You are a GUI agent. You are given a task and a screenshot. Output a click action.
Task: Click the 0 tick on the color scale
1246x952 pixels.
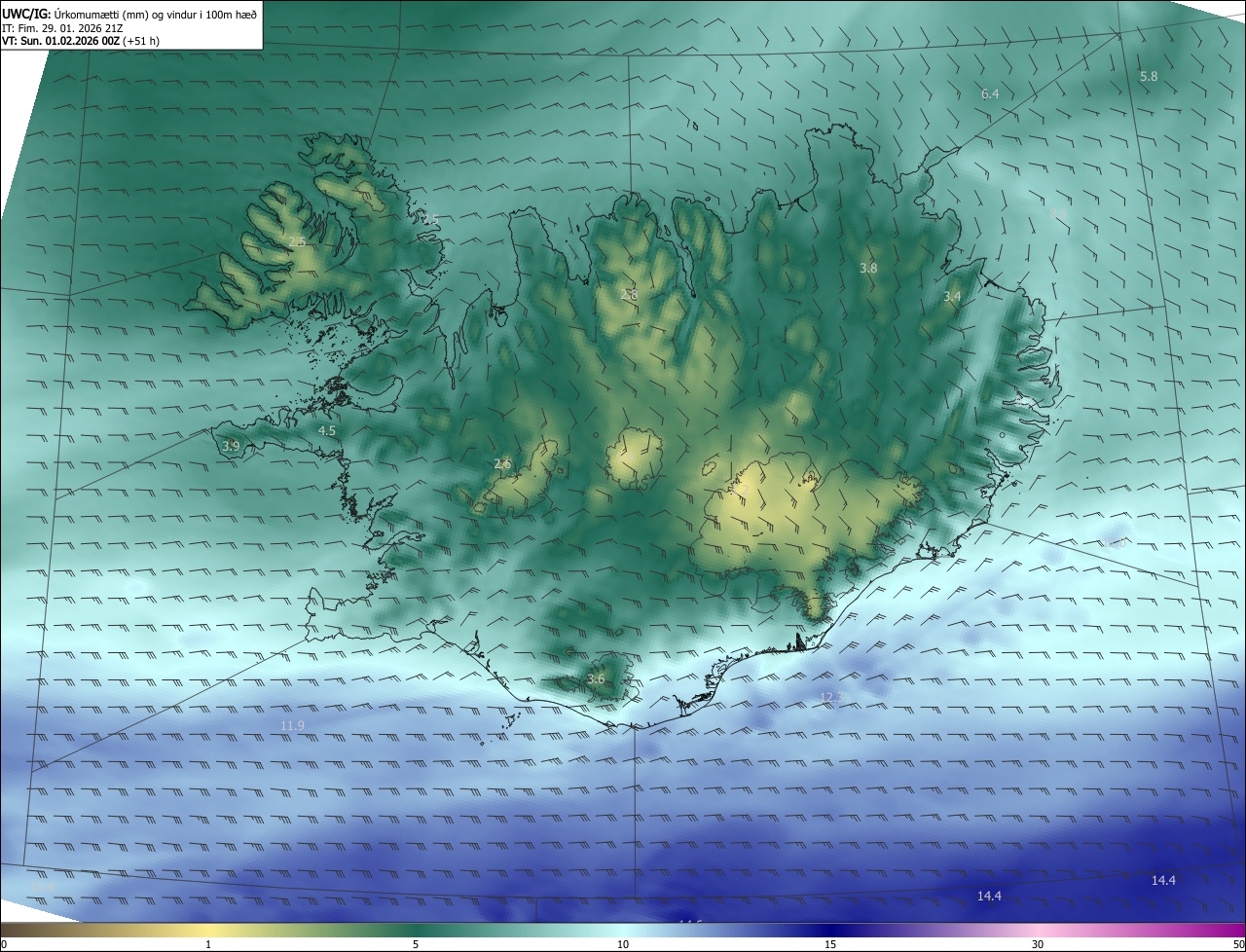[4, 944]
